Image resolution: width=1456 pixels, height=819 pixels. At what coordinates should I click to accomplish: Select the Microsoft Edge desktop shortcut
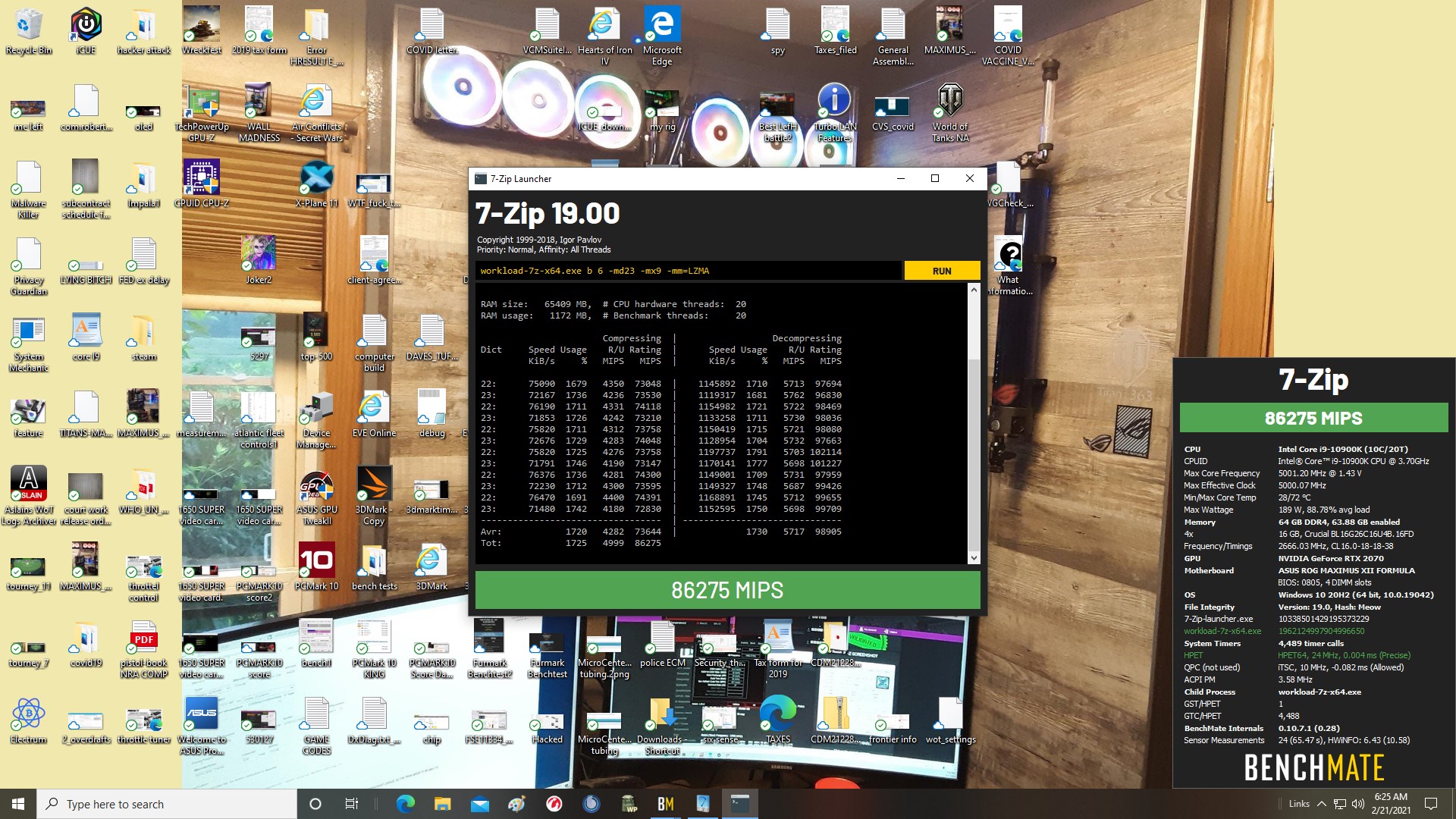click(x=662, y=36)
